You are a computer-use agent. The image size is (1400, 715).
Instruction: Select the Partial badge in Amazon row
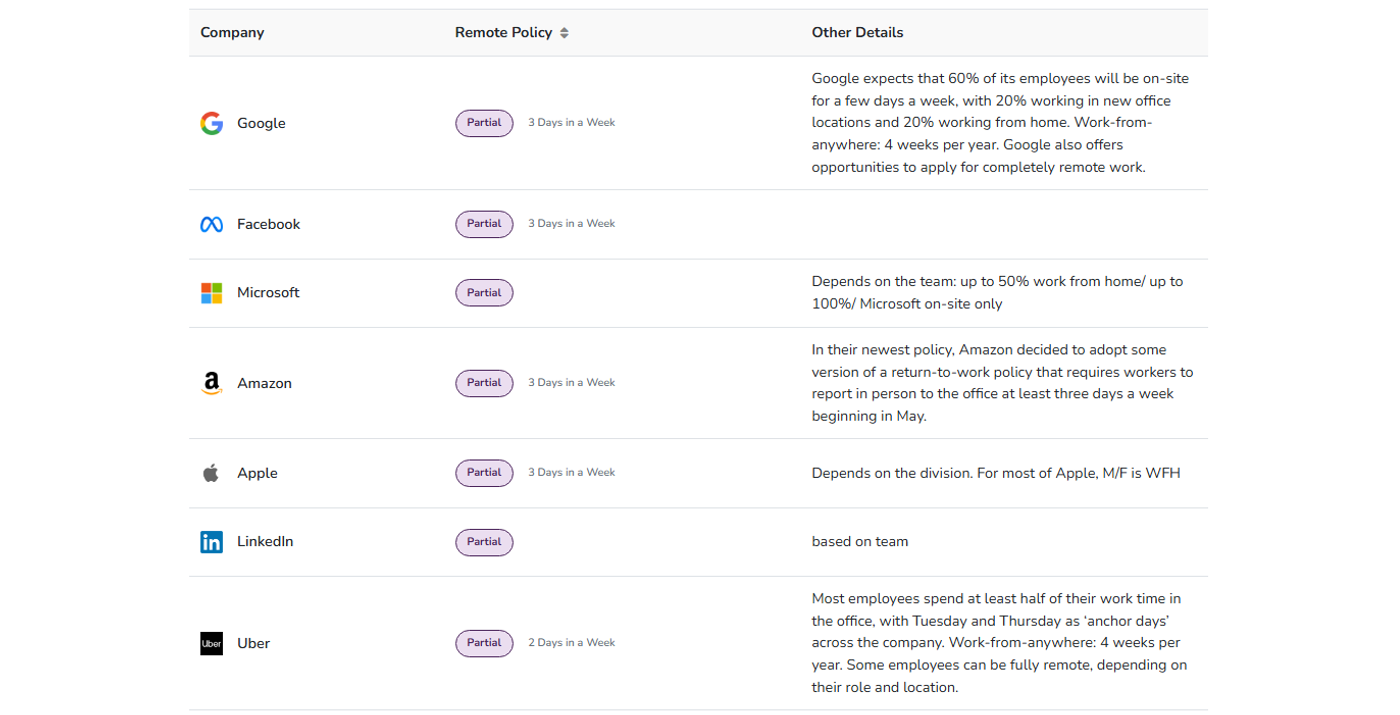tap(484, 383)
